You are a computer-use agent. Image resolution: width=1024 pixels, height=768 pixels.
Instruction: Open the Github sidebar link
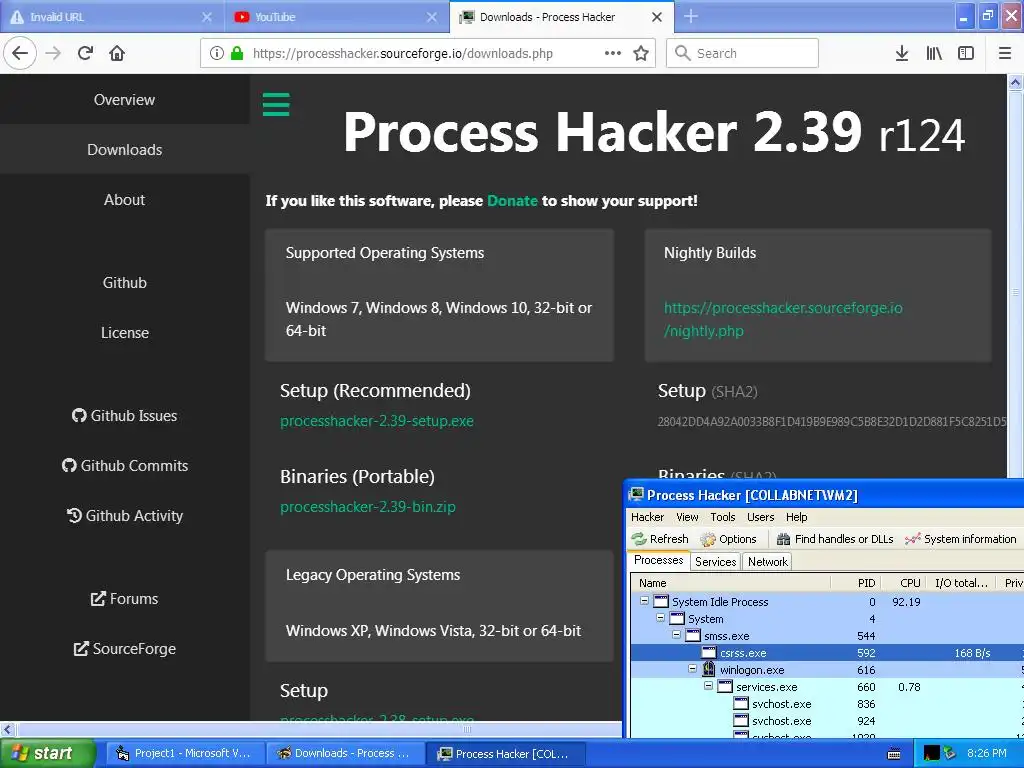(x=124, y=282)
